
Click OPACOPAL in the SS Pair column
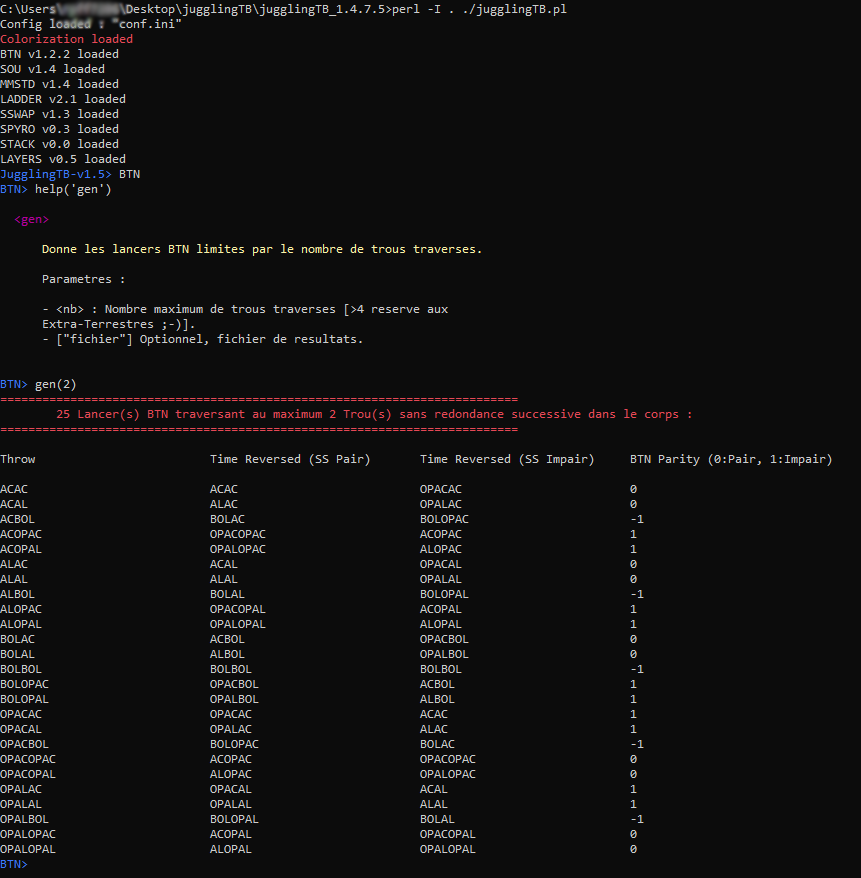tap(238, 609)
